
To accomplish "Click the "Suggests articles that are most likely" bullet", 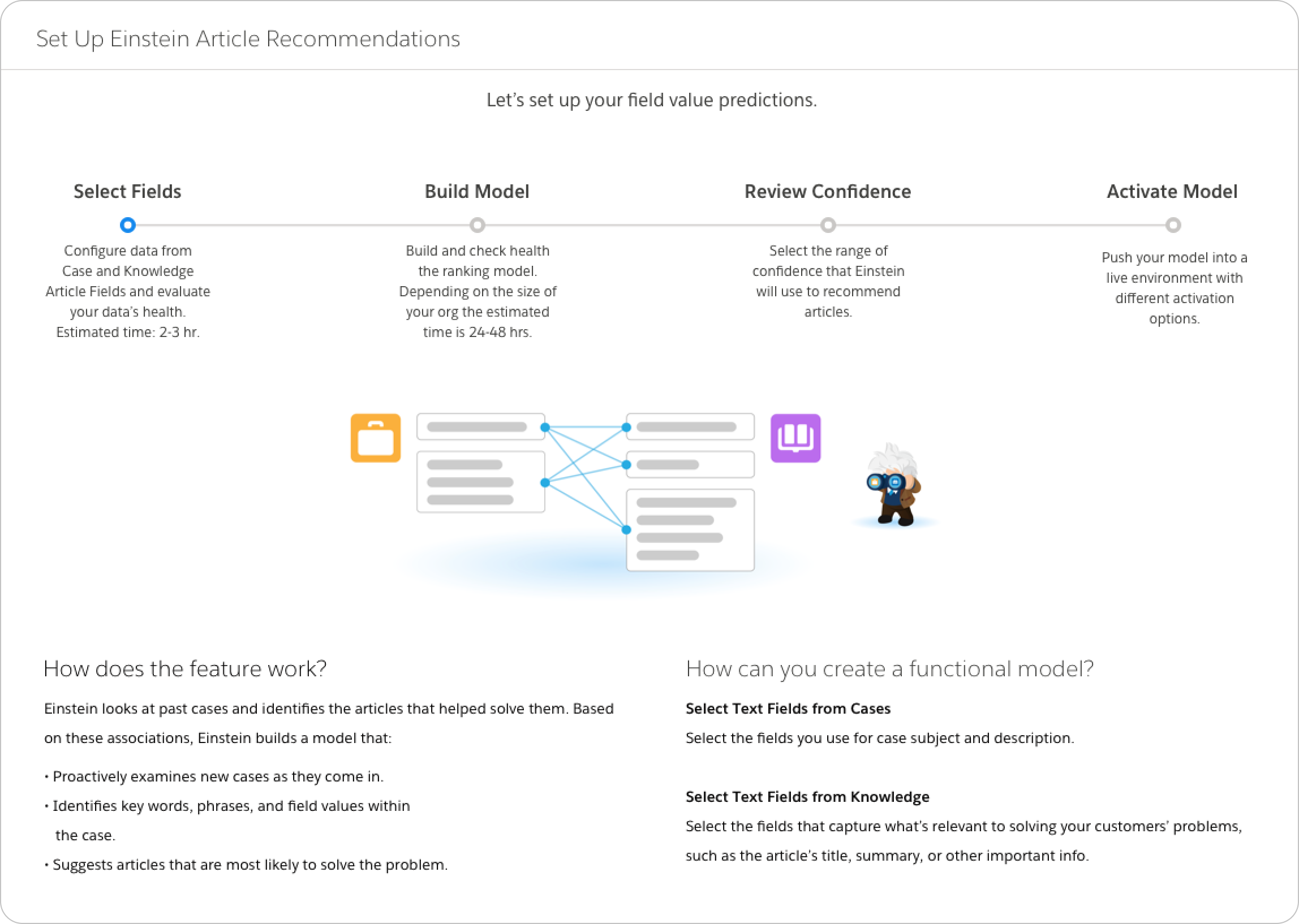I will [246, 865].
